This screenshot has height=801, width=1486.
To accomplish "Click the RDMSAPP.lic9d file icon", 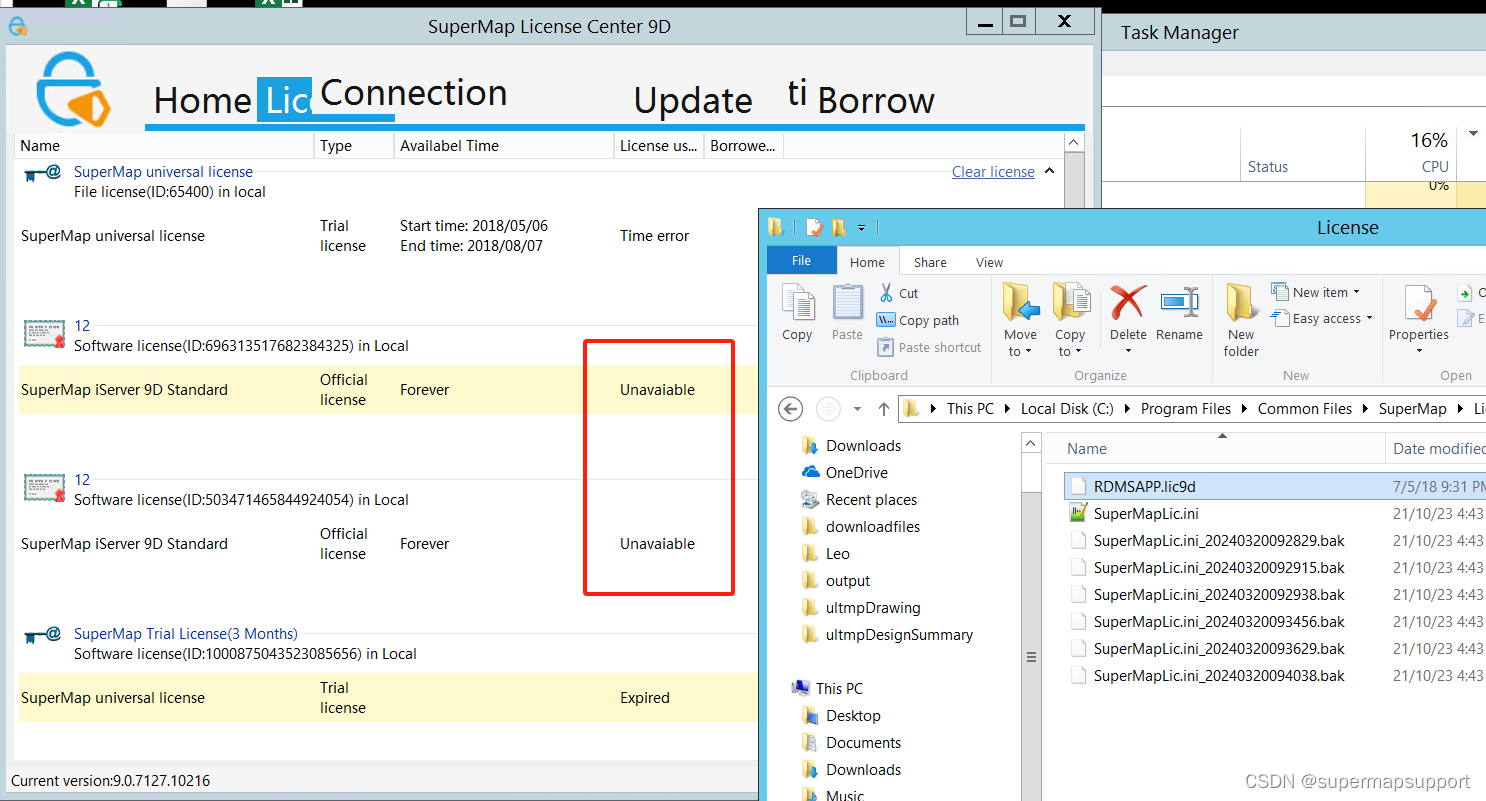I will (1078, 487).
